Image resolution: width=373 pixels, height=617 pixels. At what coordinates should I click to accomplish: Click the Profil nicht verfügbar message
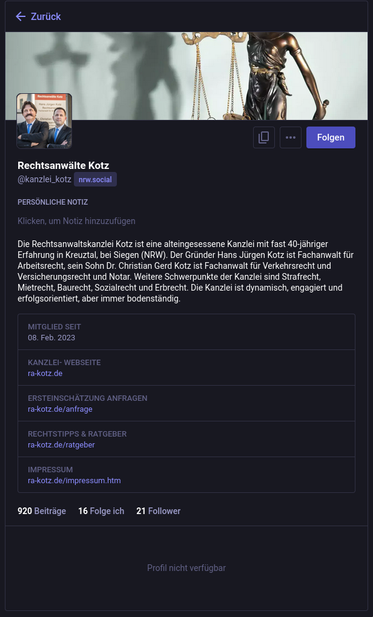pyautogui.click(x=186, y=568)
